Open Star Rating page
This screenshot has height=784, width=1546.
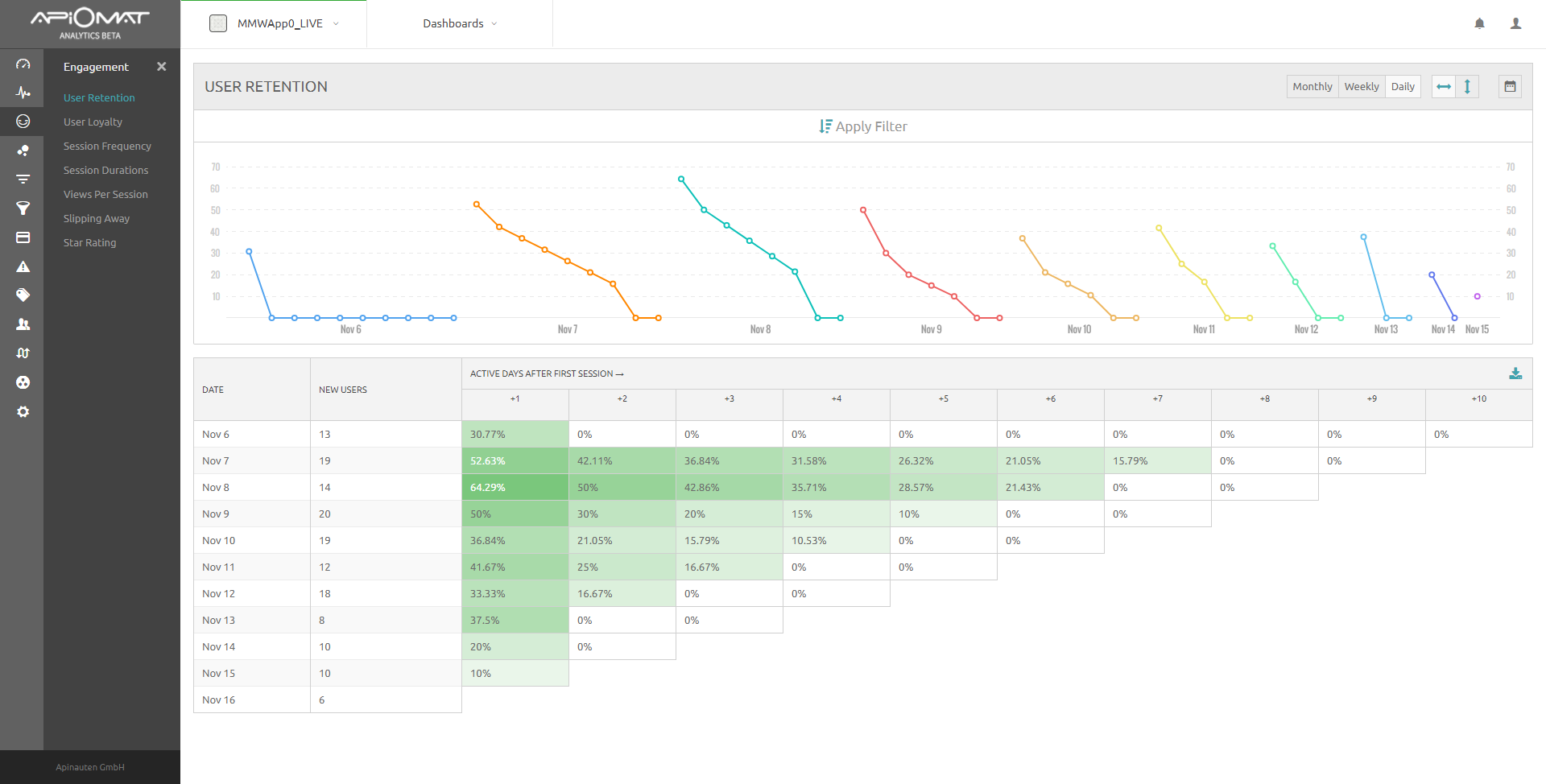point(89,242)
